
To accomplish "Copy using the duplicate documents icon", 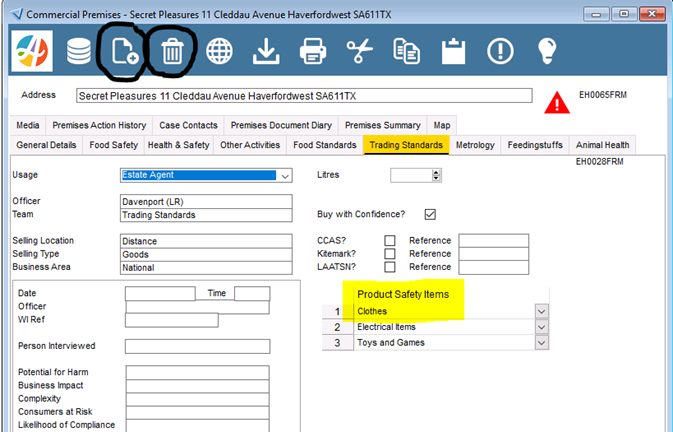I will point(406,51).
